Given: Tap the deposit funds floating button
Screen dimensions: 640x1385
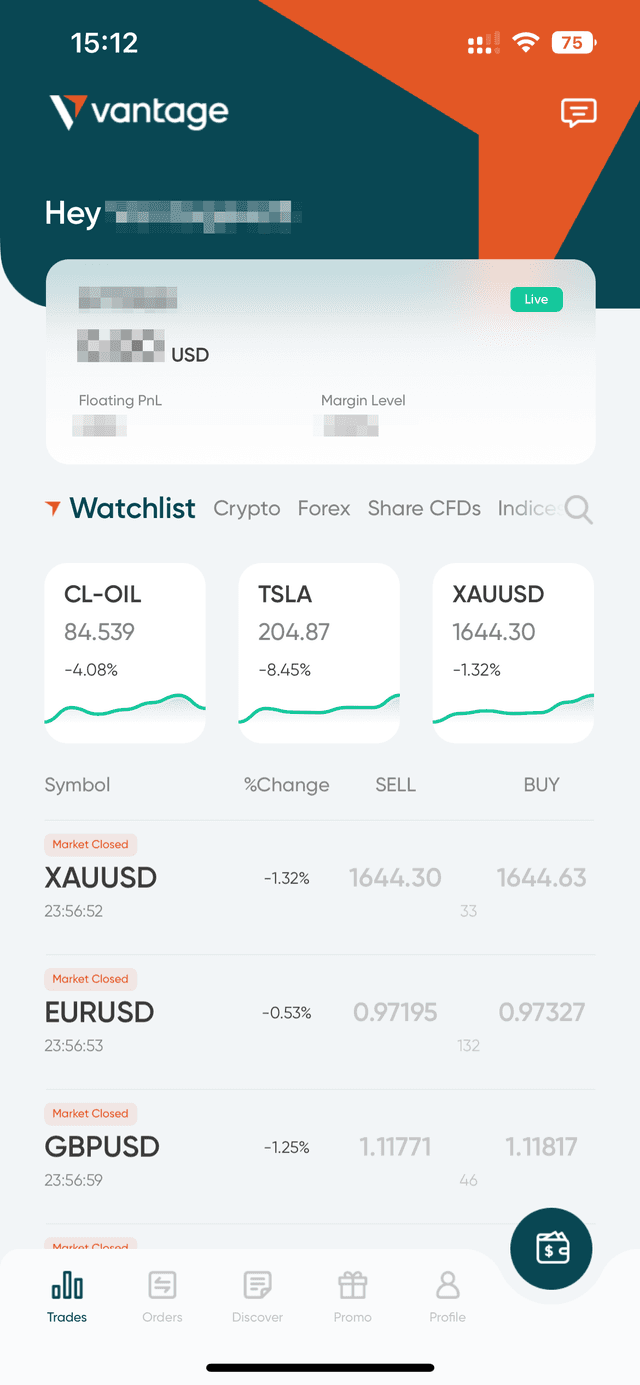Looking at the screenshot, I should tap(551, 1248).
